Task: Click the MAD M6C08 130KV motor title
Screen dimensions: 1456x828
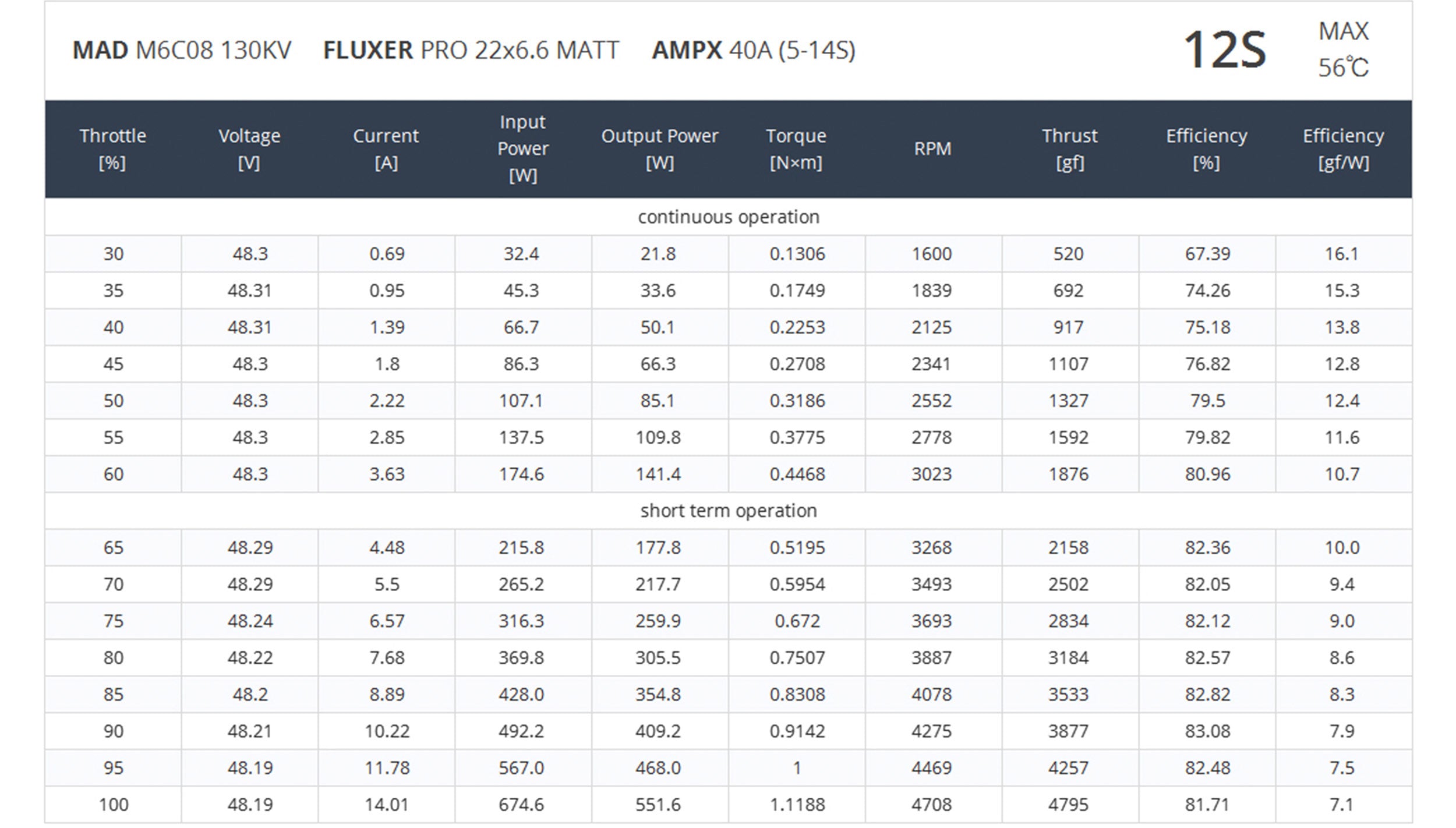Action: [182, 51]
